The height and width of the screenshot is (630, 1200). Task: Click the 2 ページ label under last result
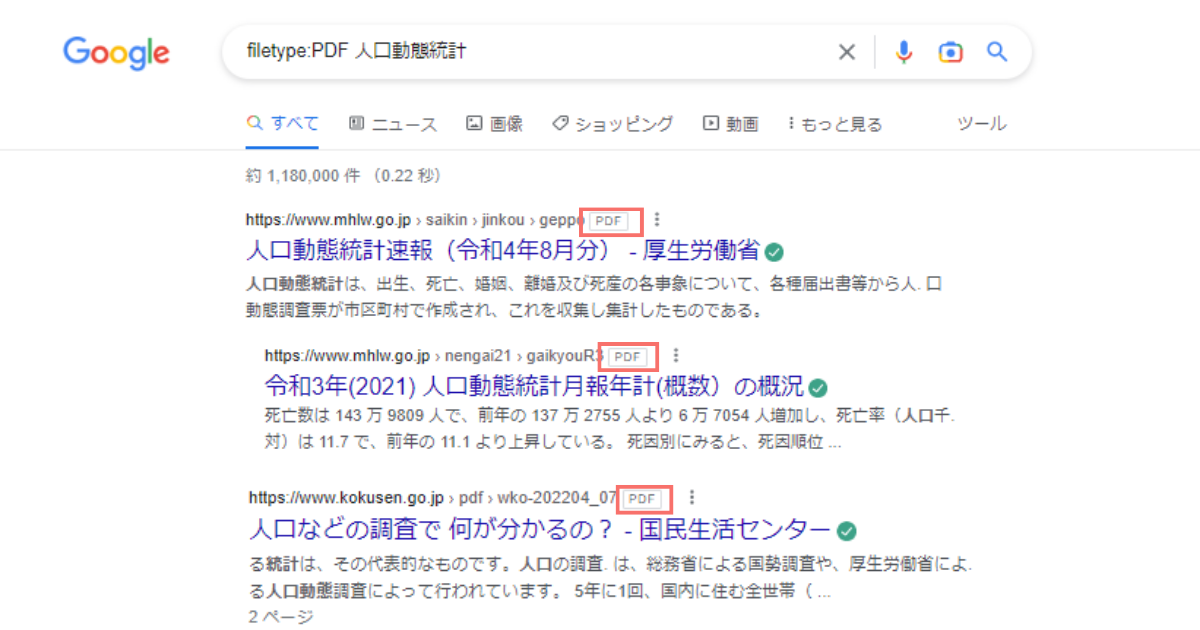(x=280, y=617)
